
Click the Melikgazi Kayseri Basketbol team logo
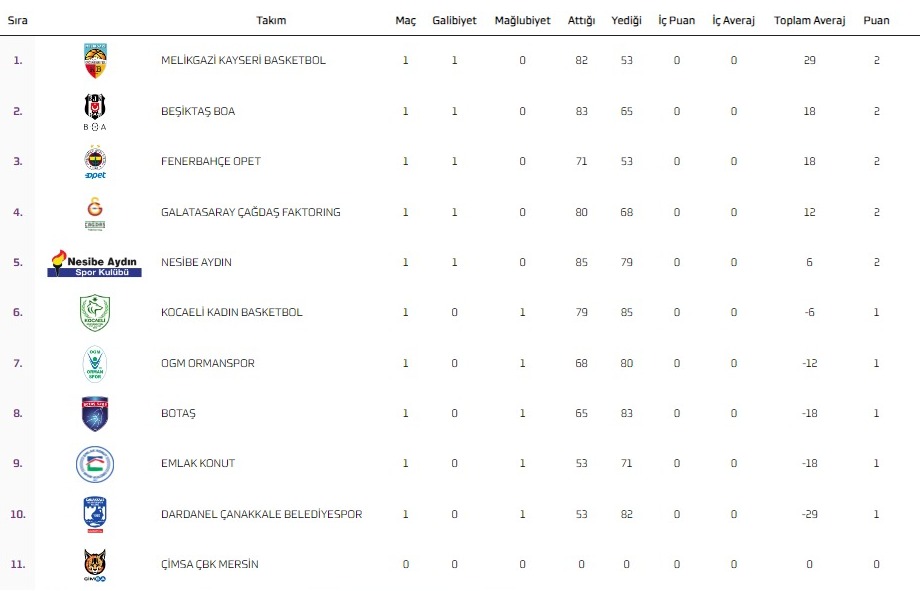point(95,61)
